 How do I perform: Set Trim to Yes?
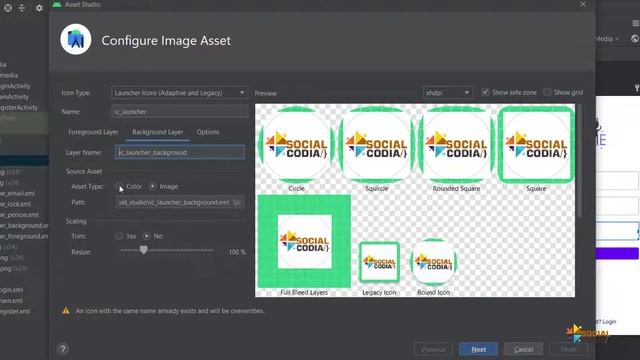pyautogui.click(x=119, y=236)
